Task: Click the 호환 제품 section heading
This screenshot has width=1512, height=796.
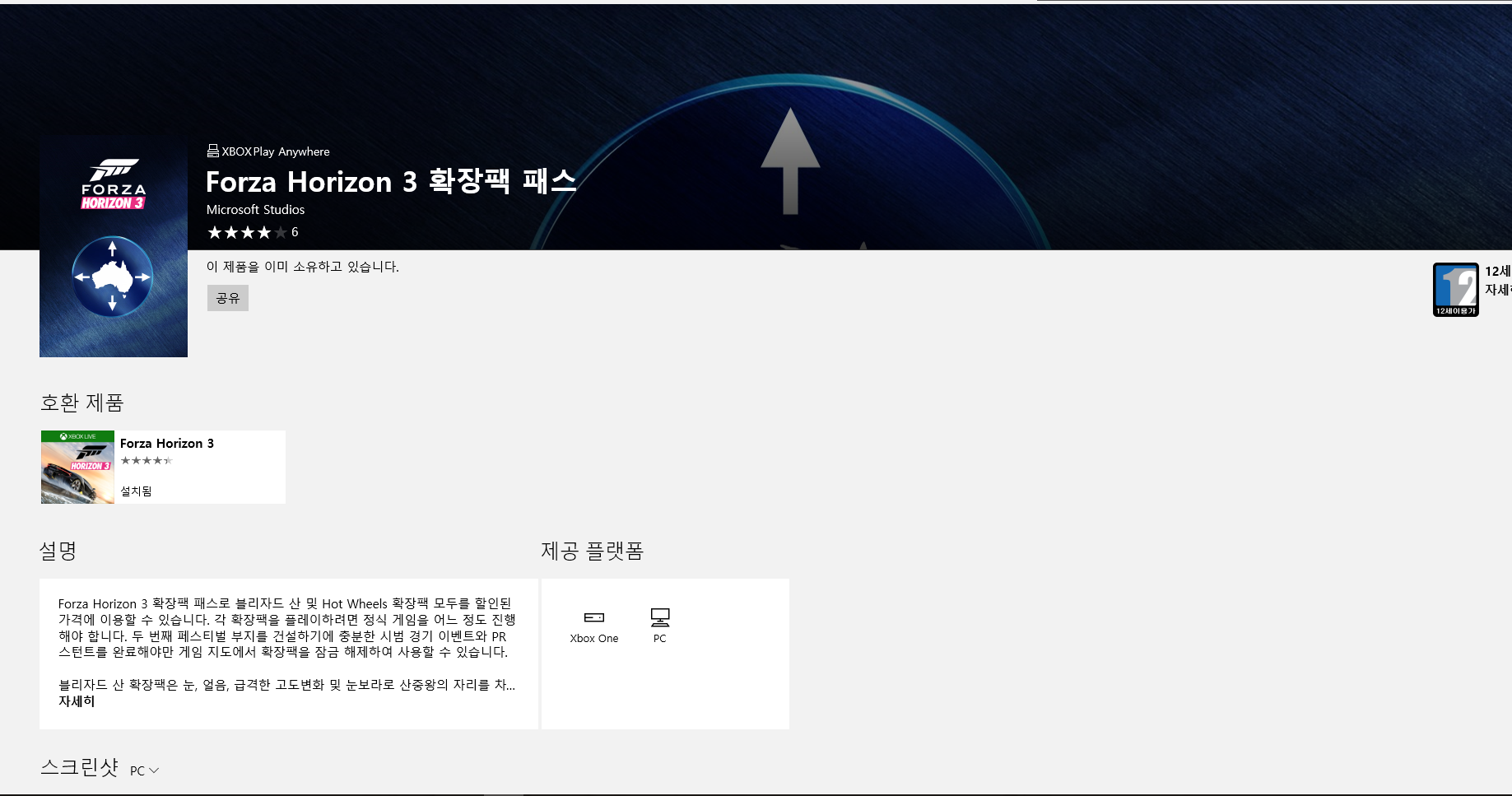Action: coord(82,403)
